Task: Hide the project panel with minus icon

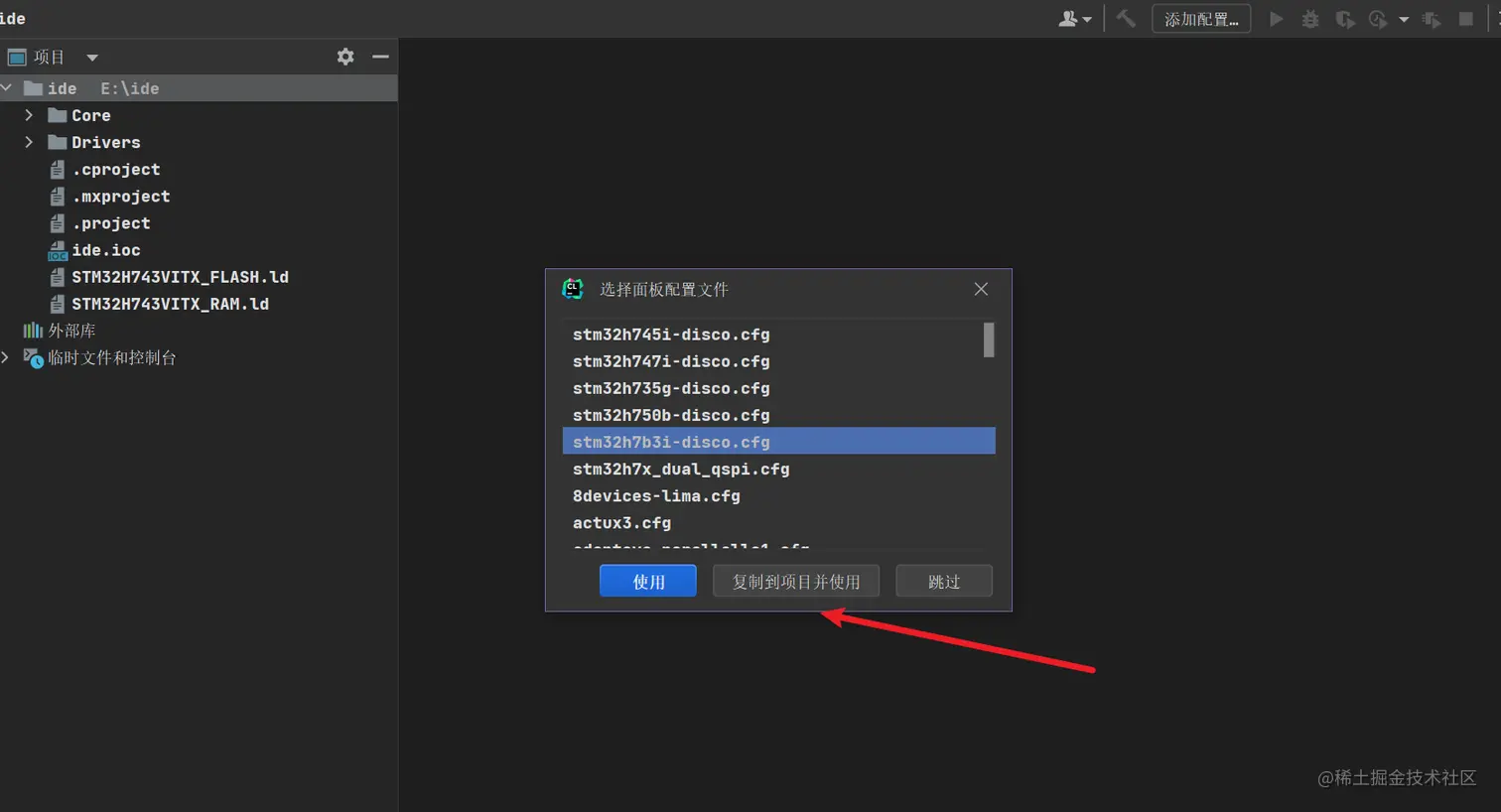Action: pyautogui.click(x=380, y=57)
